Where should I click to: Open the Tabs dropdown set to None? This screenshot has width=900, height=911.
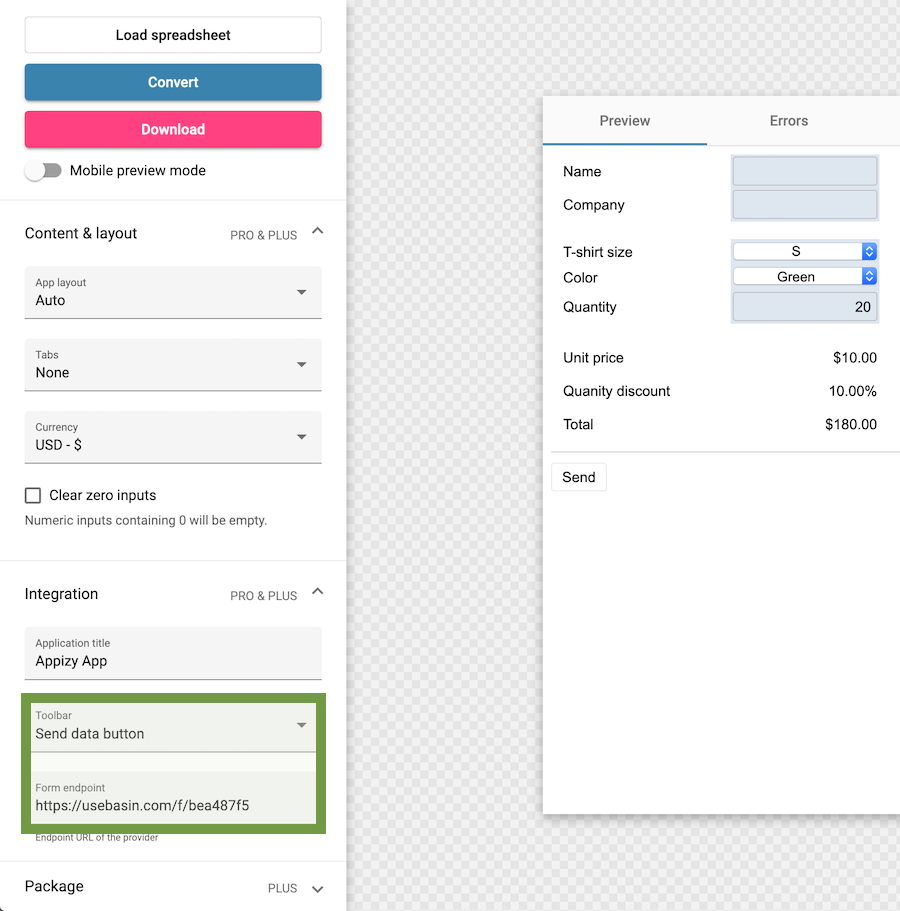point(173,365)
